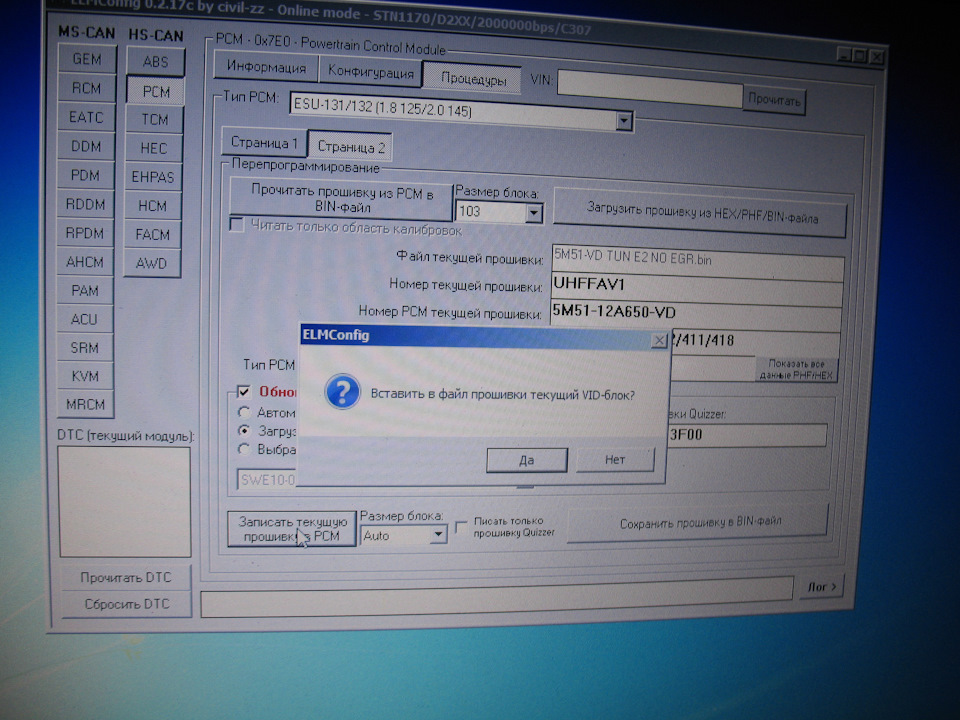Decline with the Нет button
The image size is (960, 720).
click(615, 459)
